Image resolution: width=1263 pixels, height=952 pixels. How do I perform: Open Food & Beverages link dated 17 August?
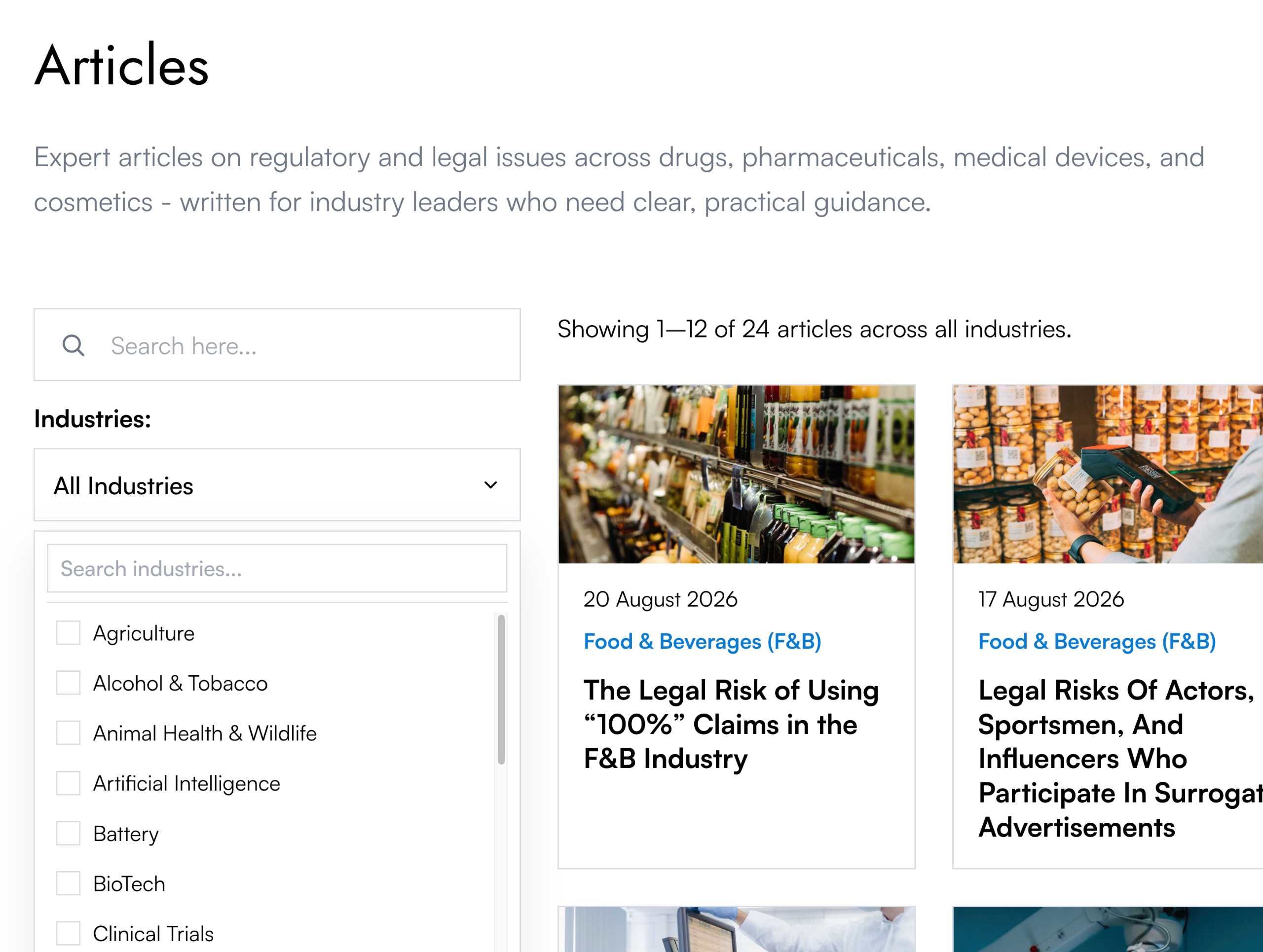(1097, 642)
